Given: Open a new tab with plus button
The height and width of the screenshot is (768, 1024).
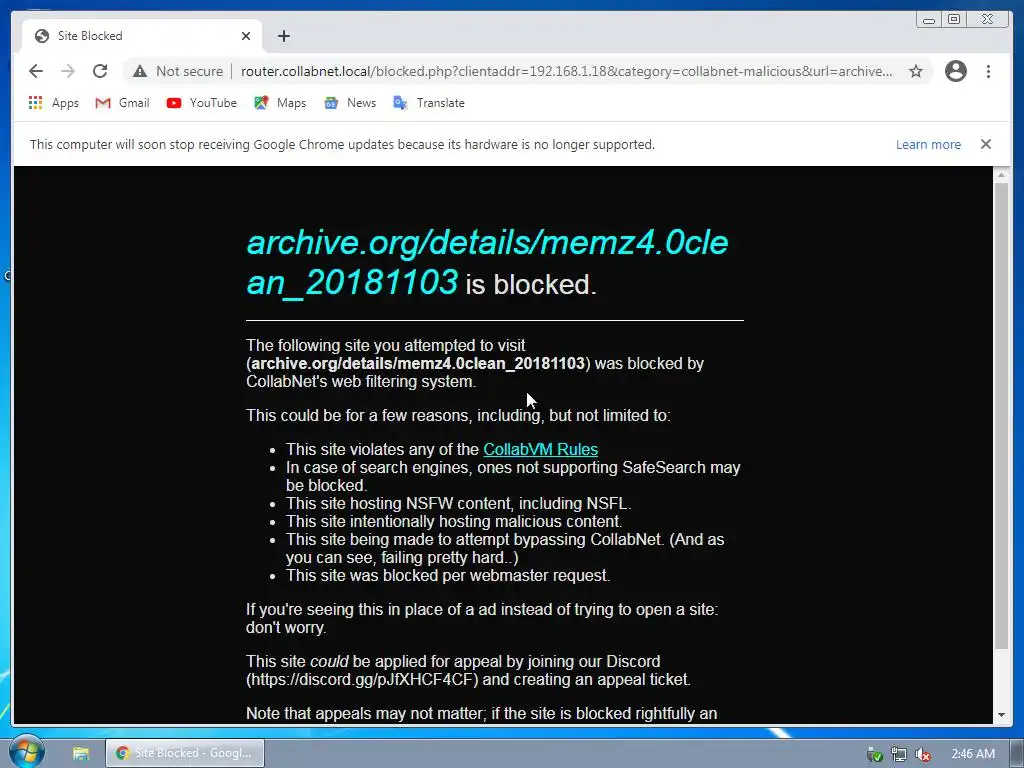Looking at the screenshot, I should click(283, 36).
